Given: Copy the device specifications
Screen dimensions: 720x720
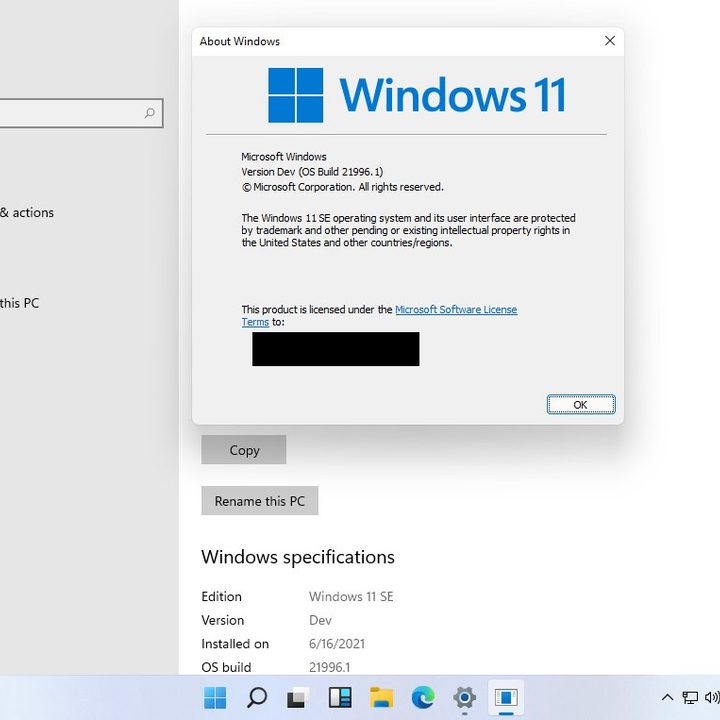Looking at the screenshot, I should click(244, 450).
